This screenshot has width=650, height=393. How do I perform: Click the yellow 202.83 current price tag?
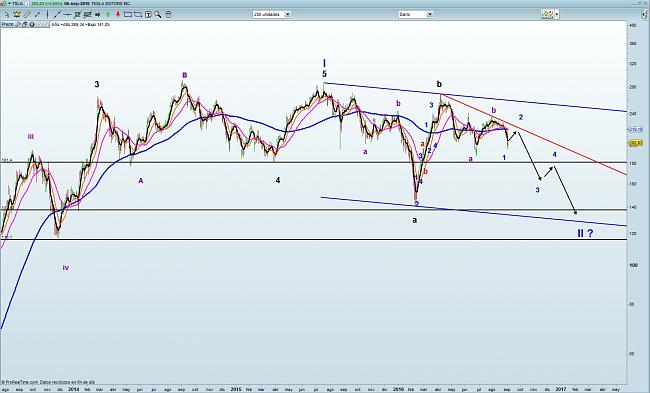(x=635, y=143)
